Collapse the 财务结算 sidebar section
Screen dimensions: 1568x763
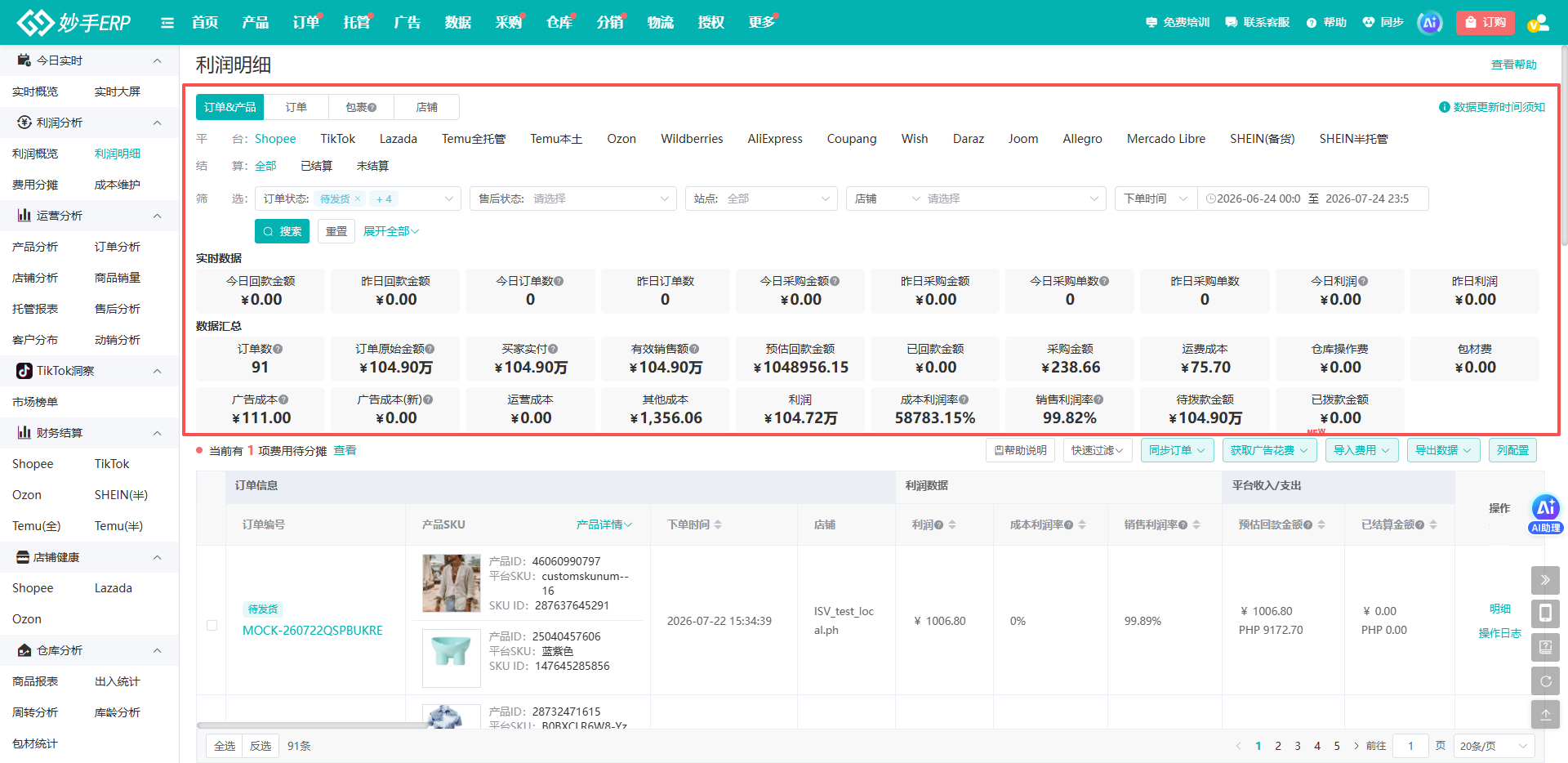(x=158, y=433)
